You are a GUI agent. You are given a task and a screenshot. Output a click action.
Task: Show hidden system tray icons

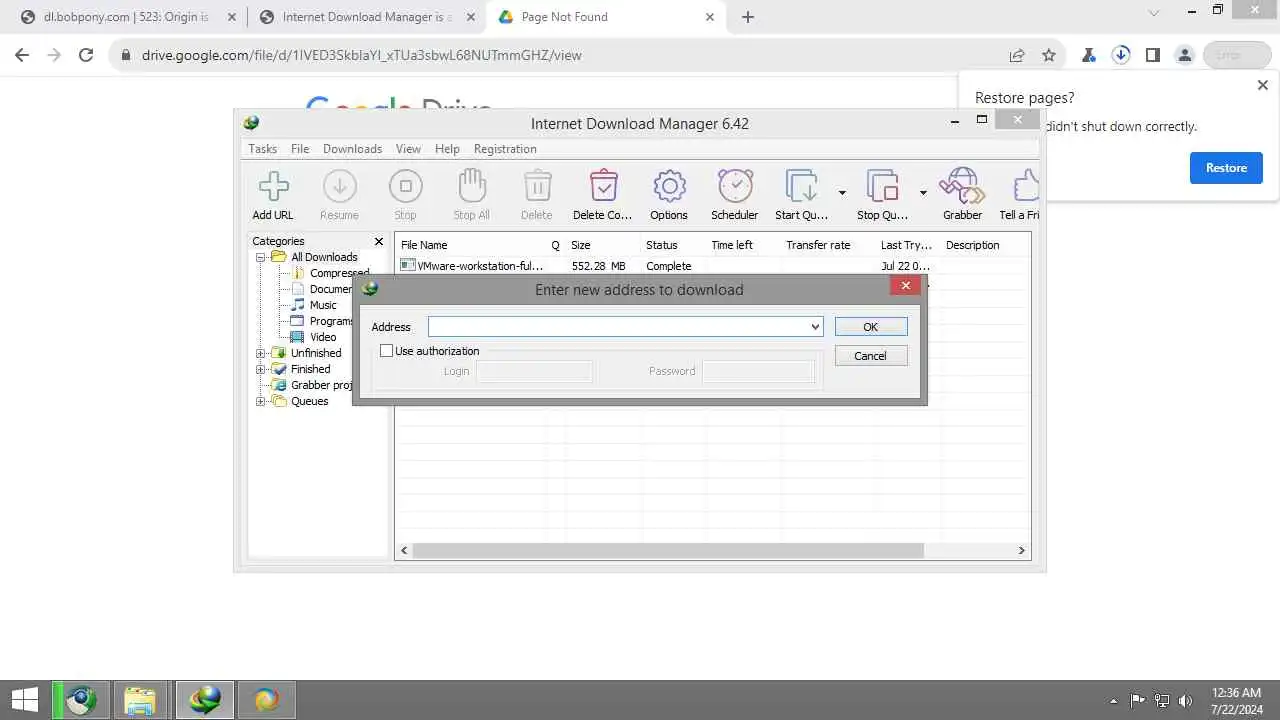pos(1114,701)
